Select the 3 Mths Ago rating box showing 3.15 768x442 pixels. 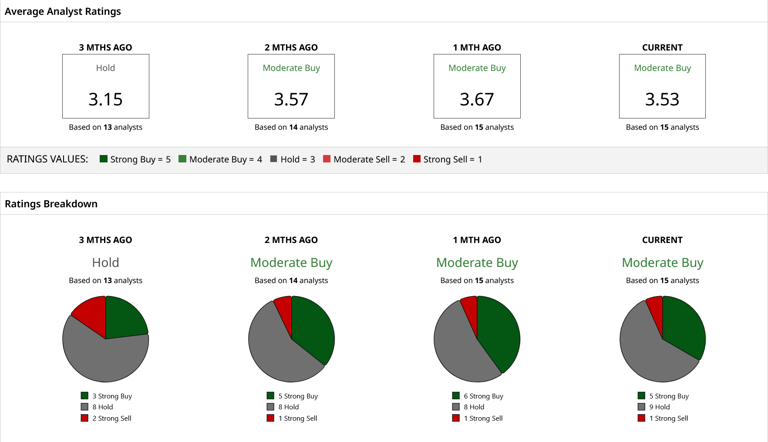[106, 86]
